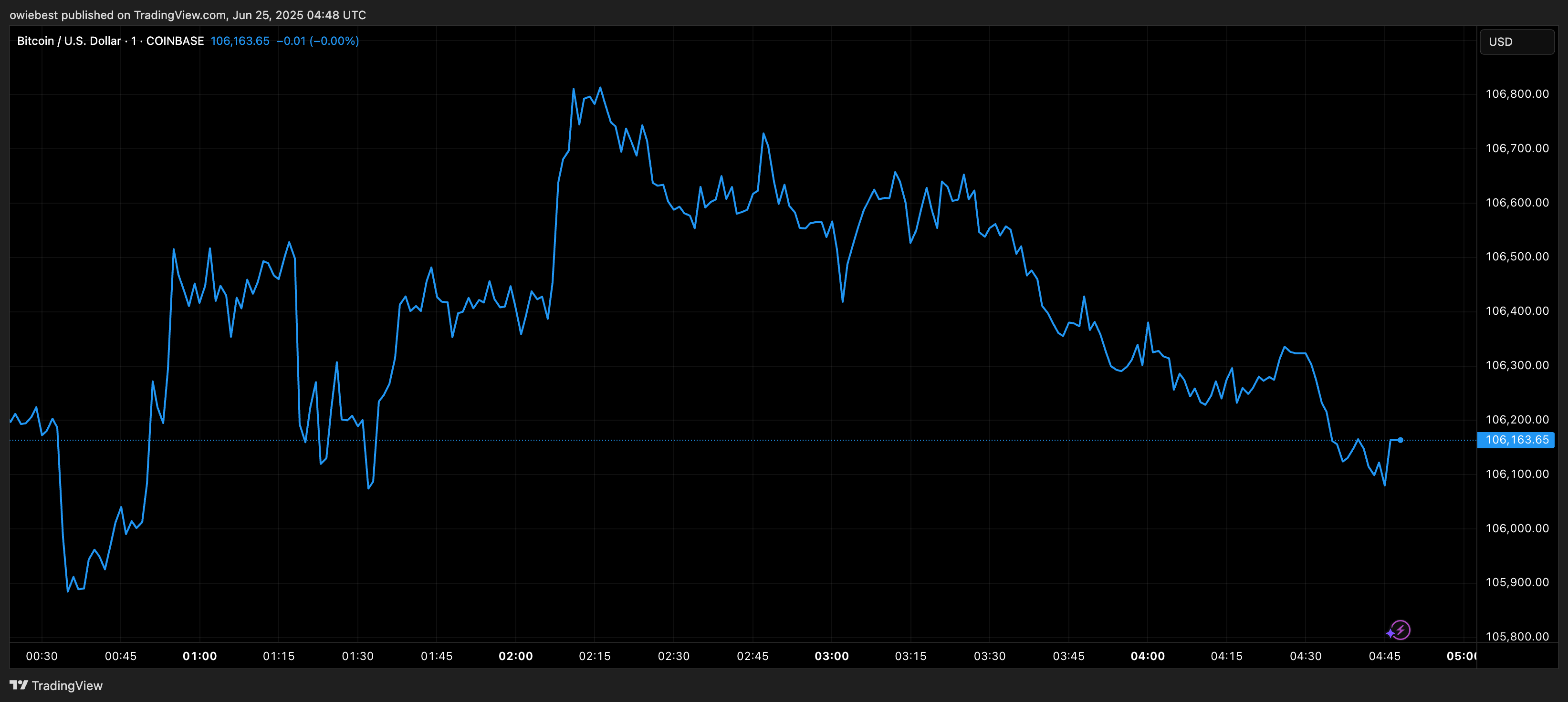The width and height of the screenshot is (1568, 702).
Task: Open the USD currency selector
Action: point(1516,41)
